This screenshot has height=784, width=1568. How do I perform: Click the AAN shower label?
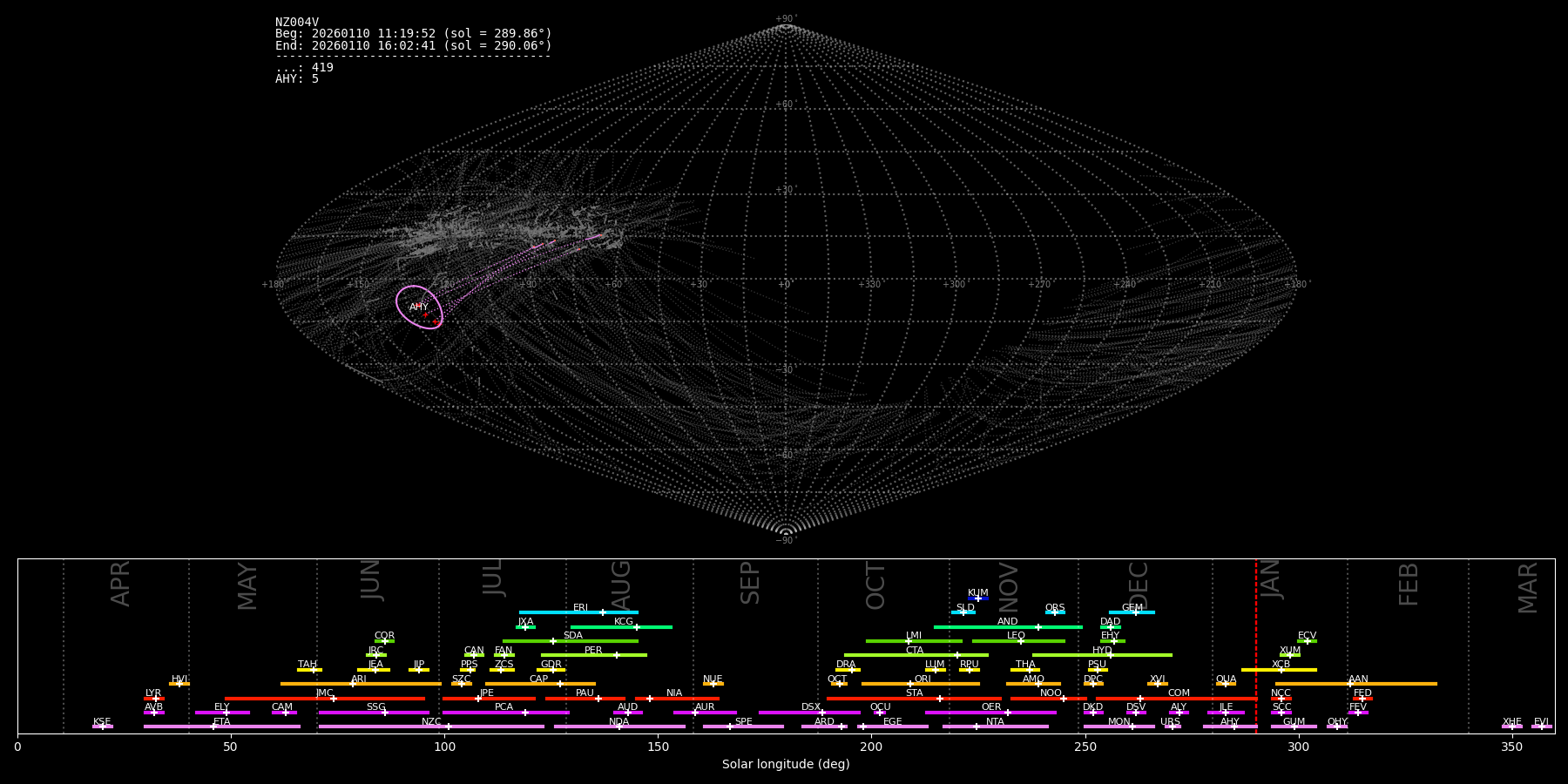click(1359, 679)
